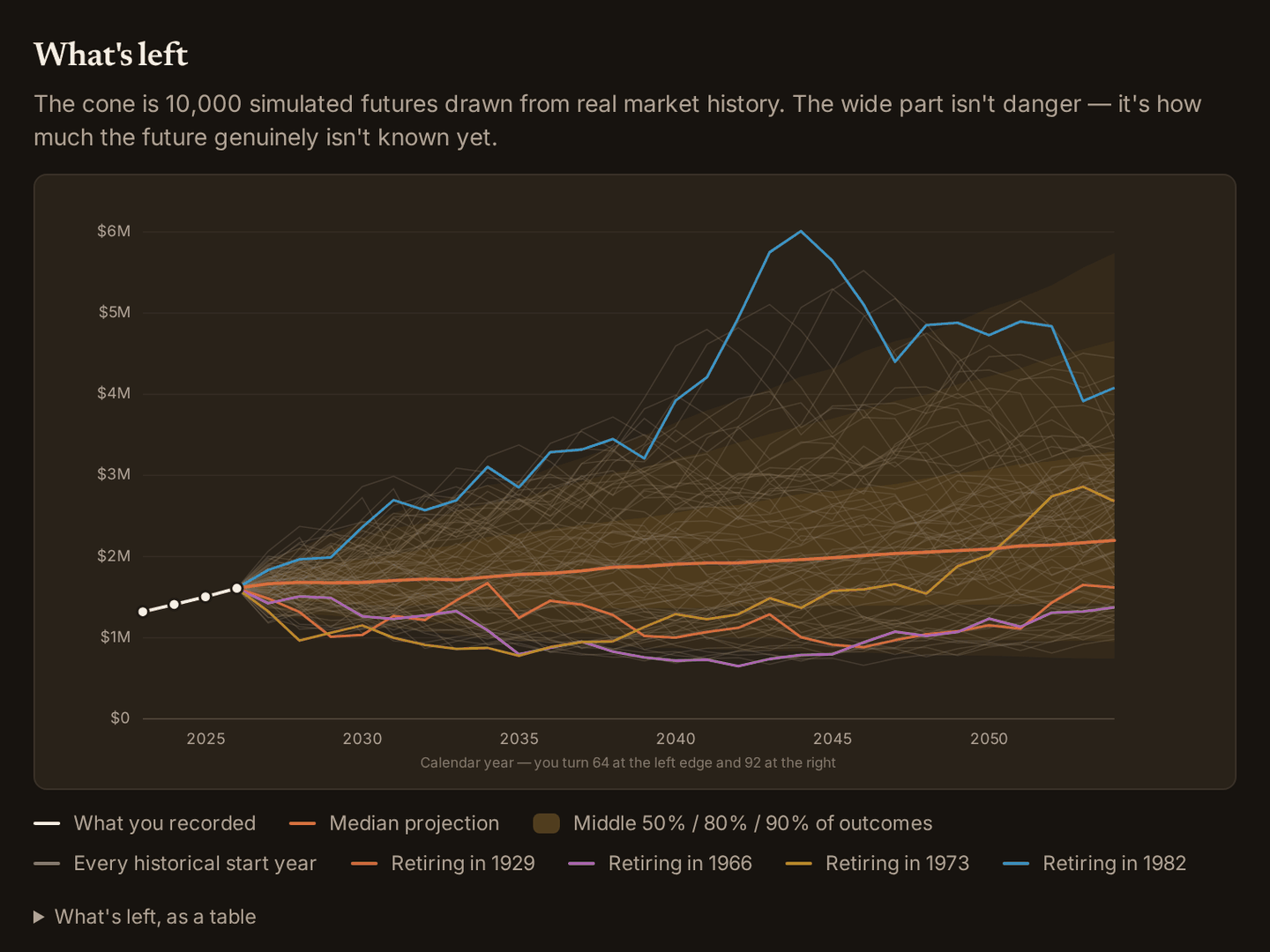Click the $0 y-axis label
Image resolution: width=1270 pixels, height=952 pixels.
coord(120,718)
